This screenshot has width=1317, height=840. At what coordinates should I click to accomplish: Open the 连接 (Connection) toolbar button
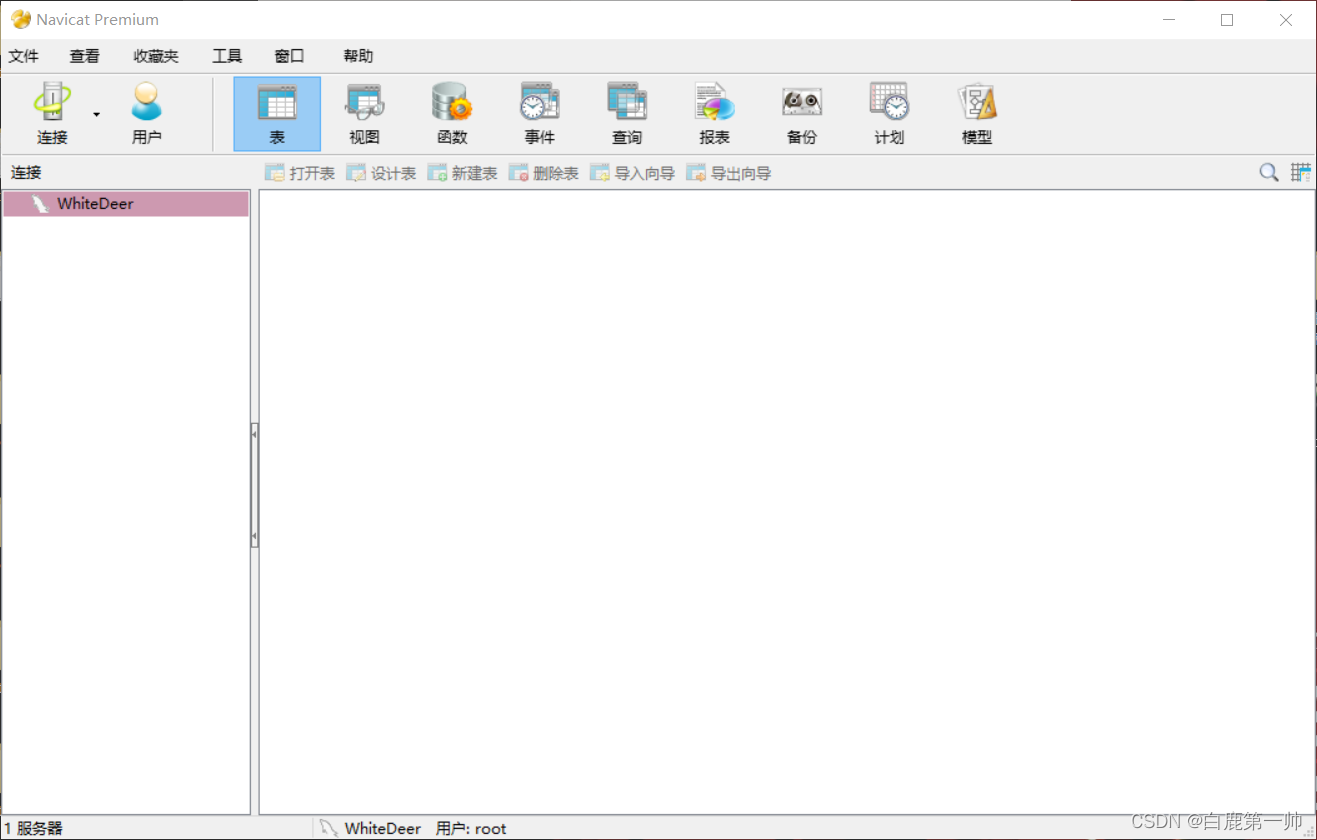tap(52, 114)
